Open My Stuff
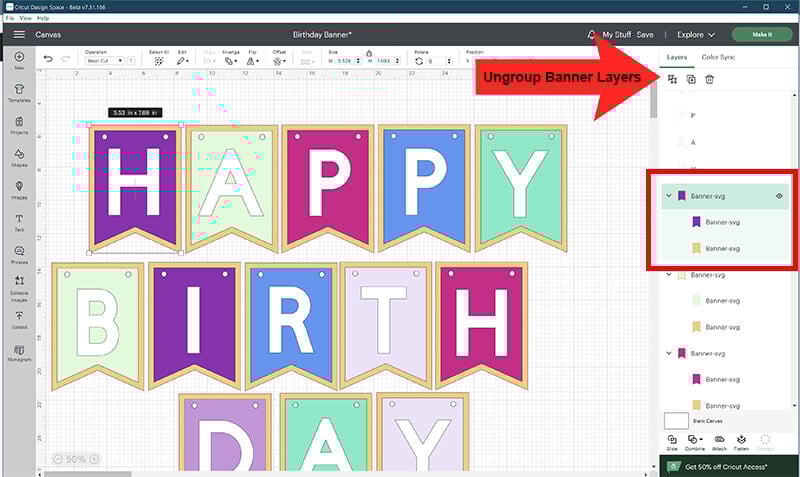The height and width of the screenshot is (477, 800). (616, 35)
